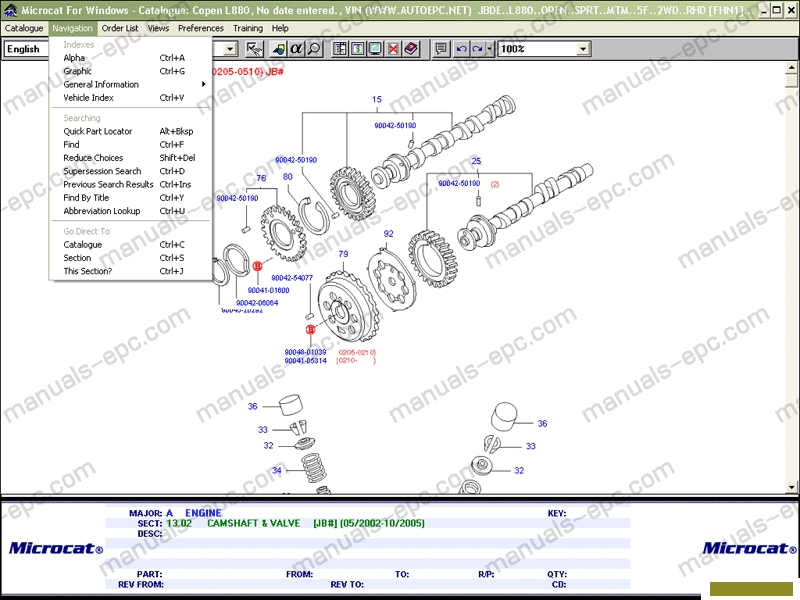Choose Find By Title menu item
The width and height of the screenshot is (800, 600).
131,197
